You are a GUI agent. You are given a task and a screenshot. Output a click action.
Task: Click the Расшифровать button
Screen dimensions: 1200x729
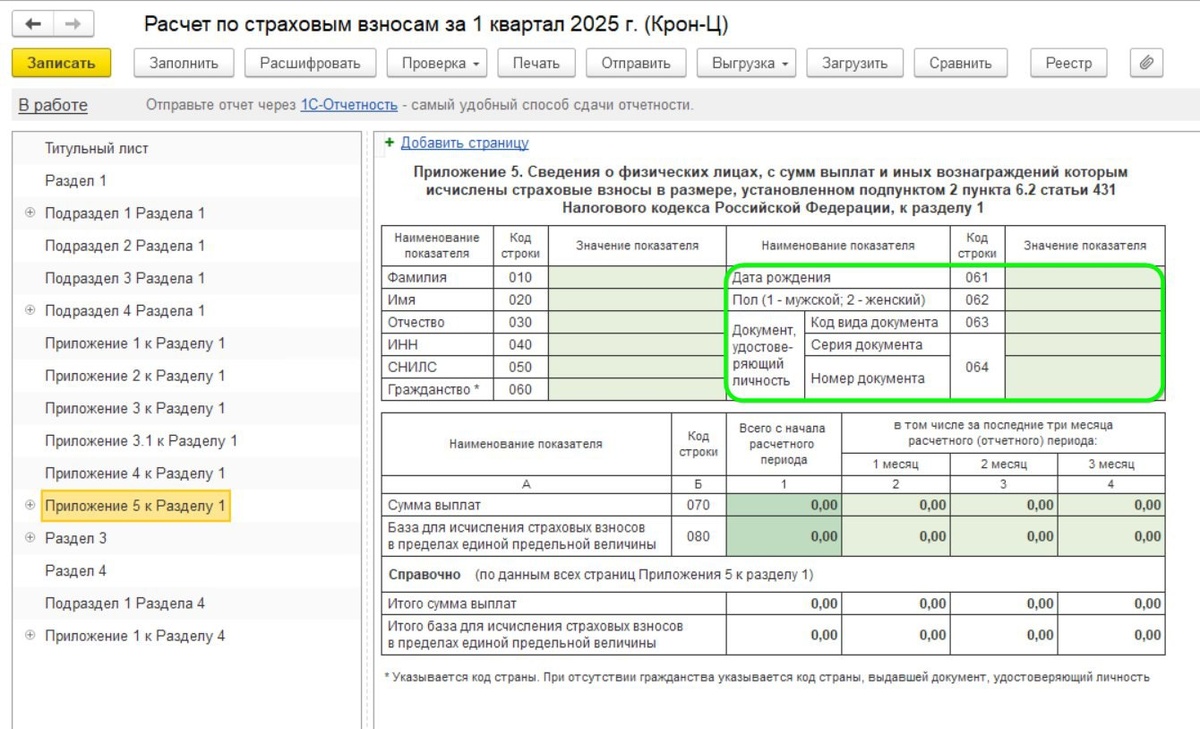click(x=310, y=63)
